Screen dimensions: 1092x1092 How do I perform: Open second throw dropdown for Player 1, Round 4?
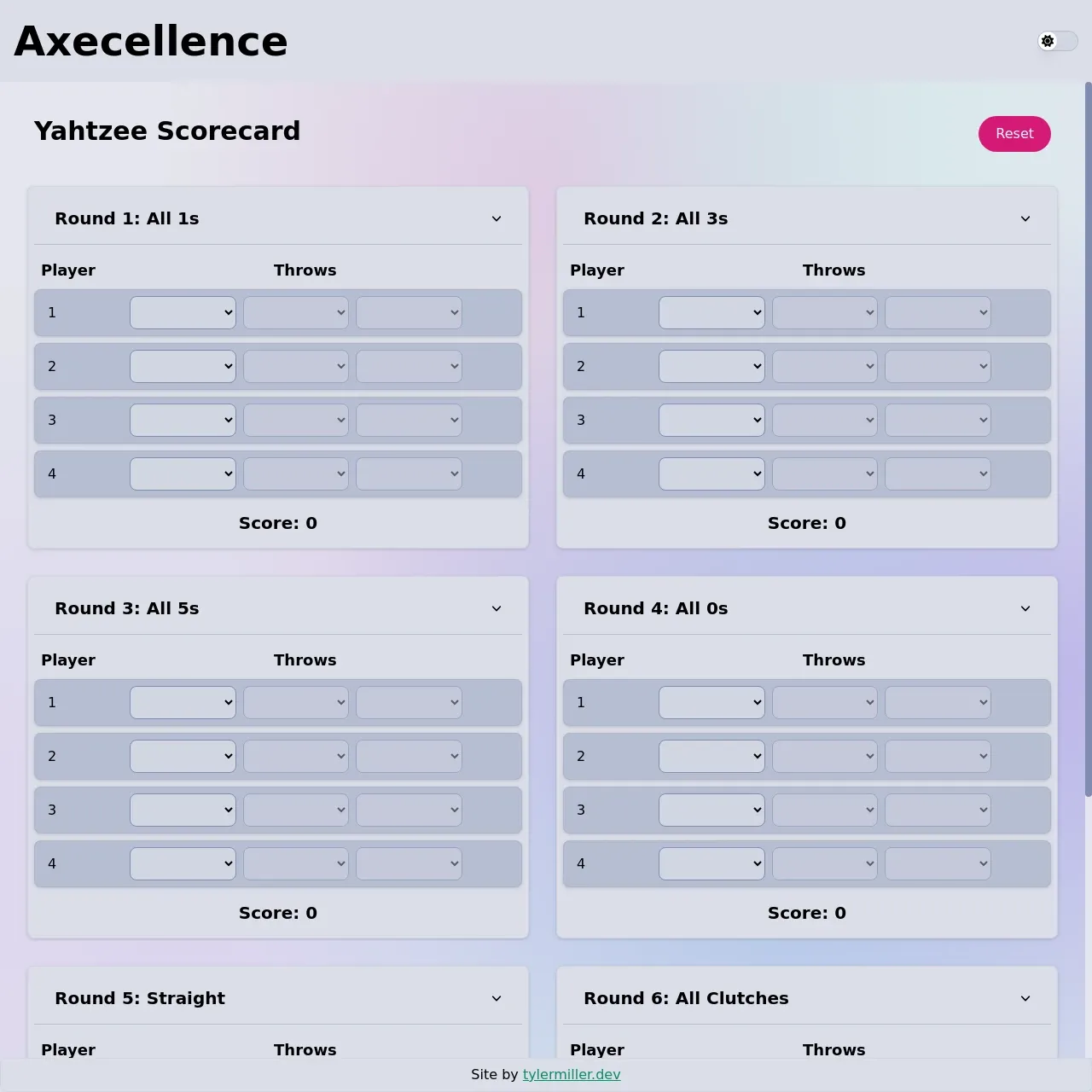click(824, 702)
